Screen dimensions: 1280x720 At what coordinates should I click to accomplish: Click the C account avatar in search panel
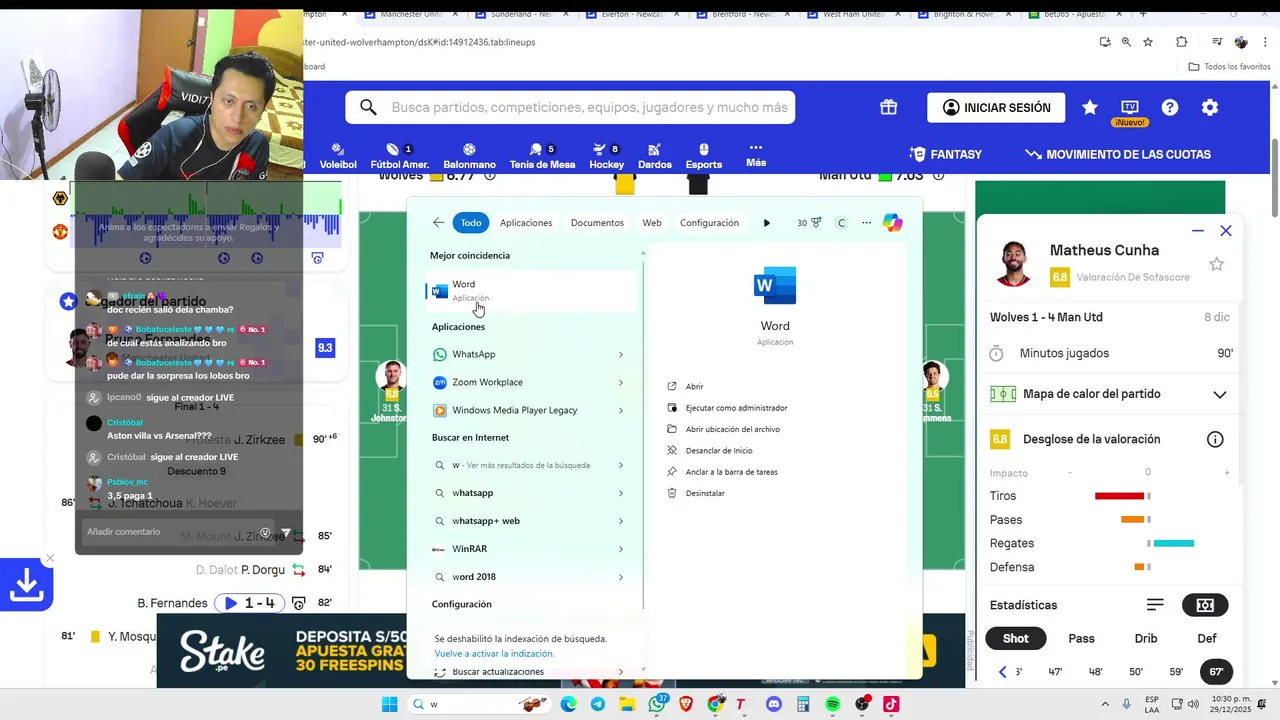coord(841,223)
